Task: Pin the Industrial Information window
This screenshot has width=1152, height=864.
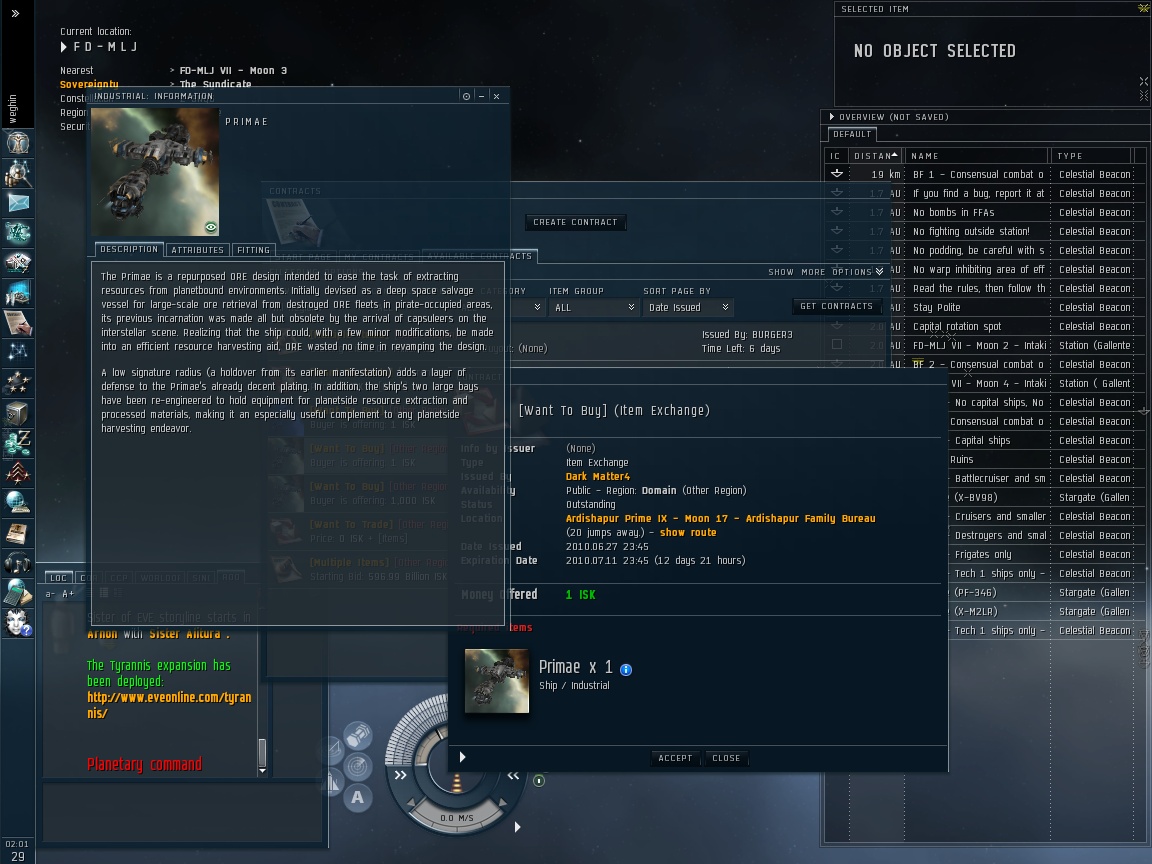Action: [x=466, y=96]
